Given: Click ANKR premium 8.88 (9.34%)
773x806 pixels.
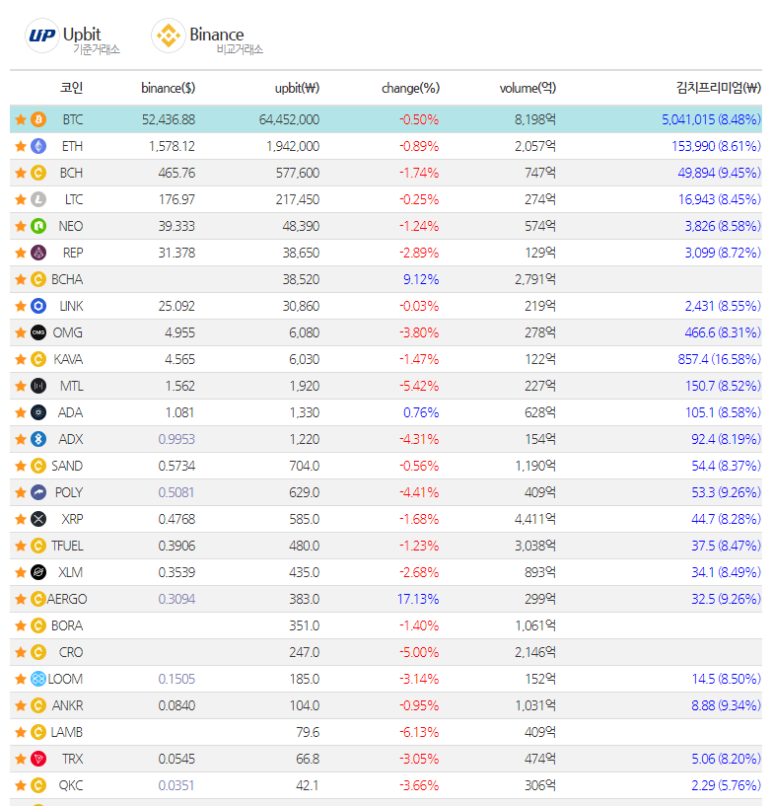Looking at the screenshot, I should pyautogui.click(x=726, y=706).
